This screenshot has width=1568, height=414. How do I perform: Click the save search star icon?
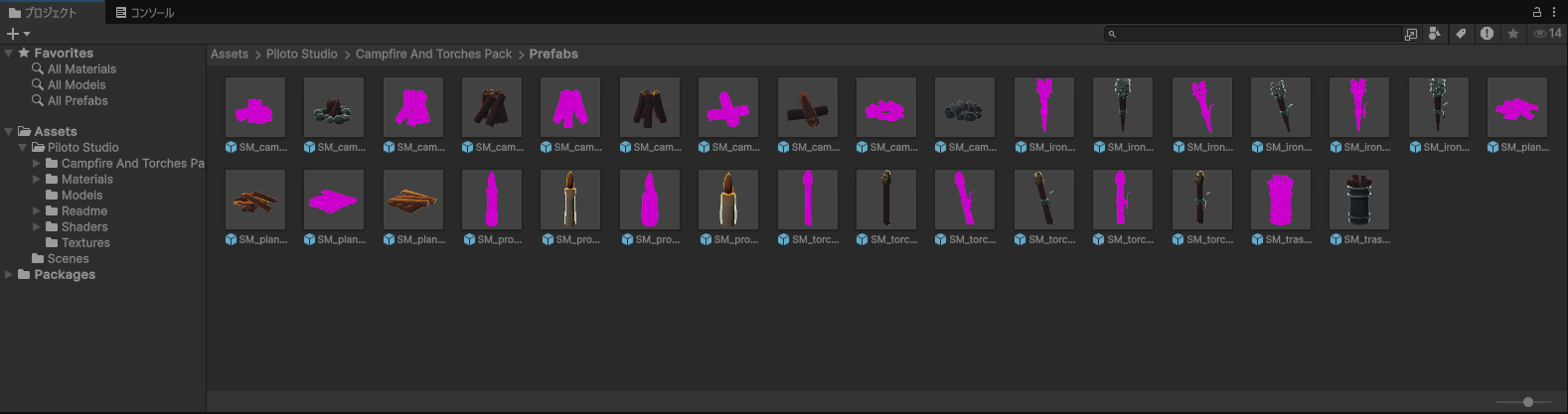click(x=1513, y=34)
